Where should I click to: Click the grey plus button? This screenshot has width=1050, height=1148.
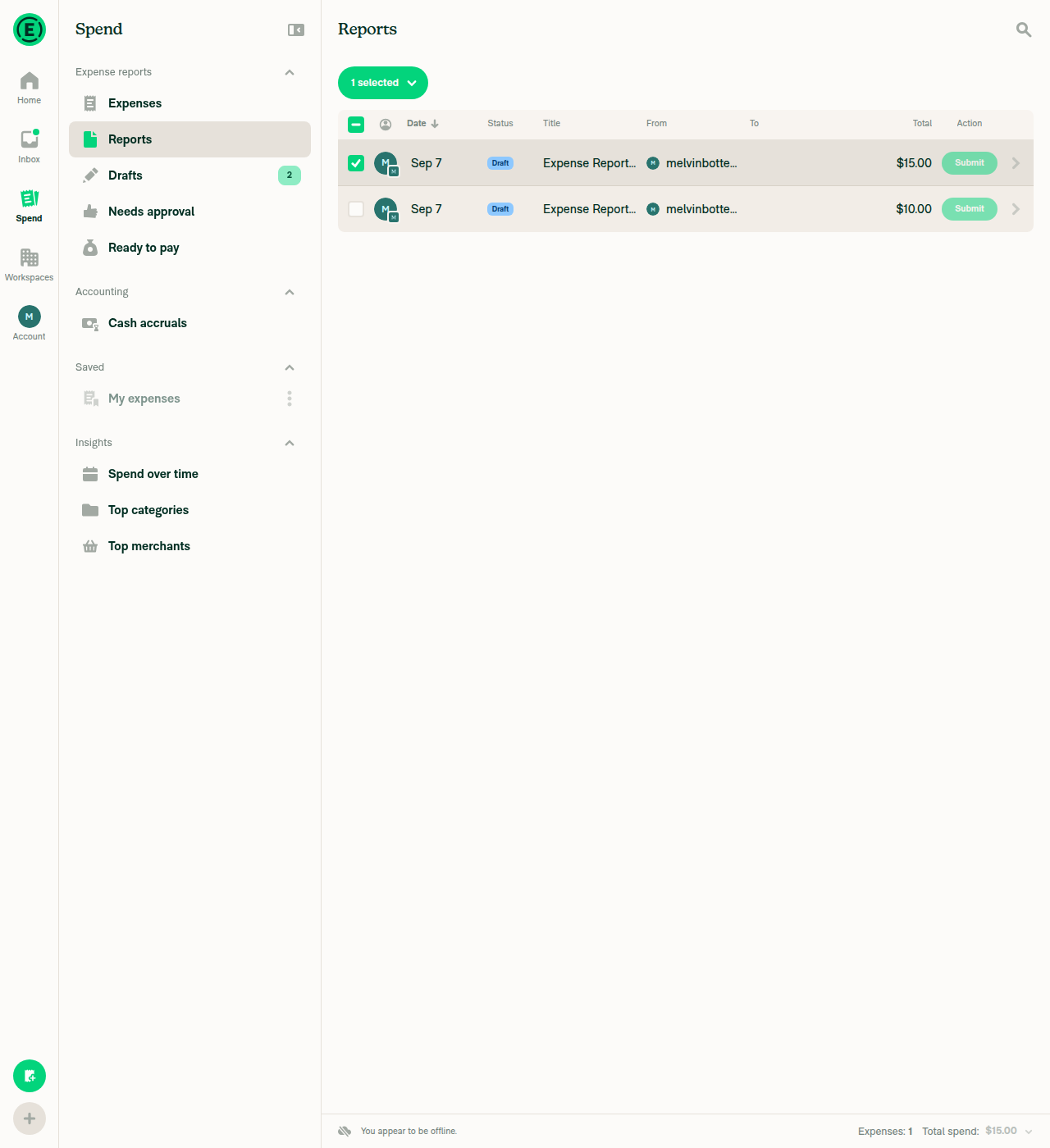pos(30,1118)
